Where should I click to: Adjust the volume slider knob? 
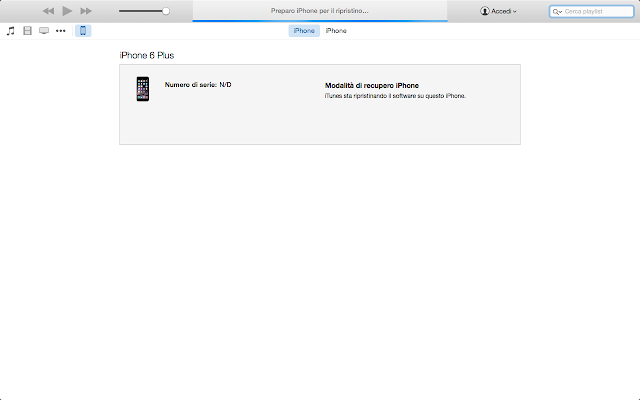pos(166,11)
